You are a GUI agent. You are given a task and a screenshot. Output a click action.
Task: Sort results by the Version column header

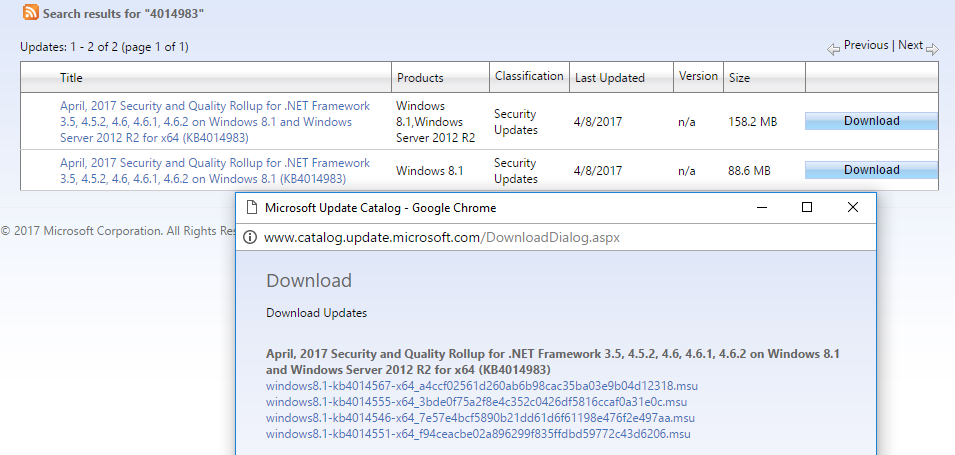coord(699,76)
